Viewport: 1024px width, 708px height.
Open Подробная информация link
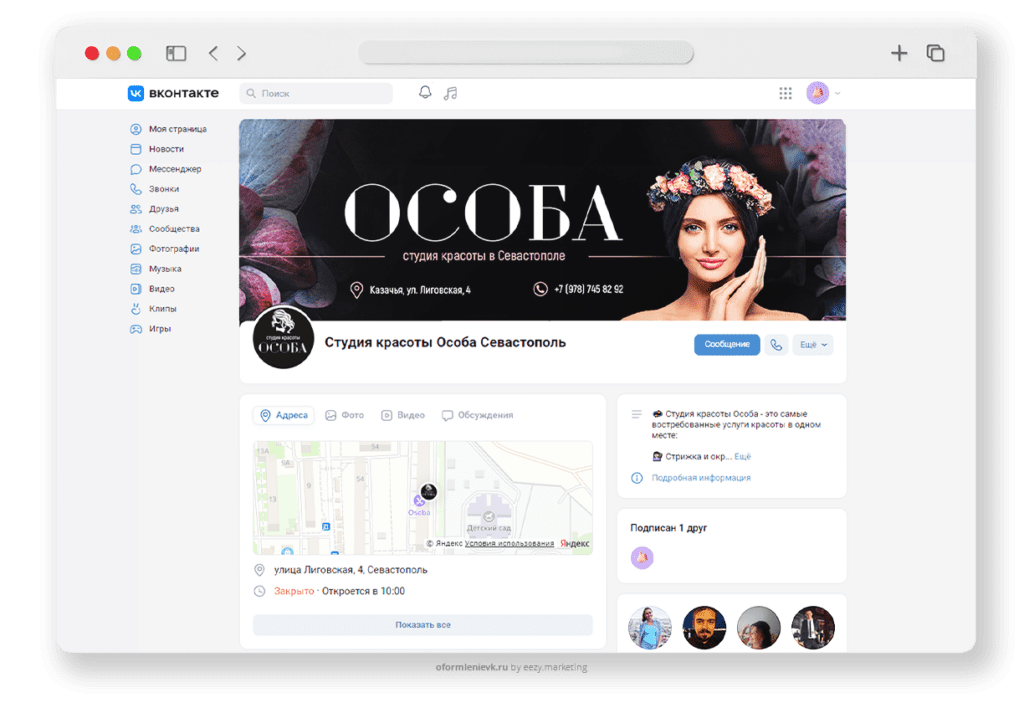point(701,478)
